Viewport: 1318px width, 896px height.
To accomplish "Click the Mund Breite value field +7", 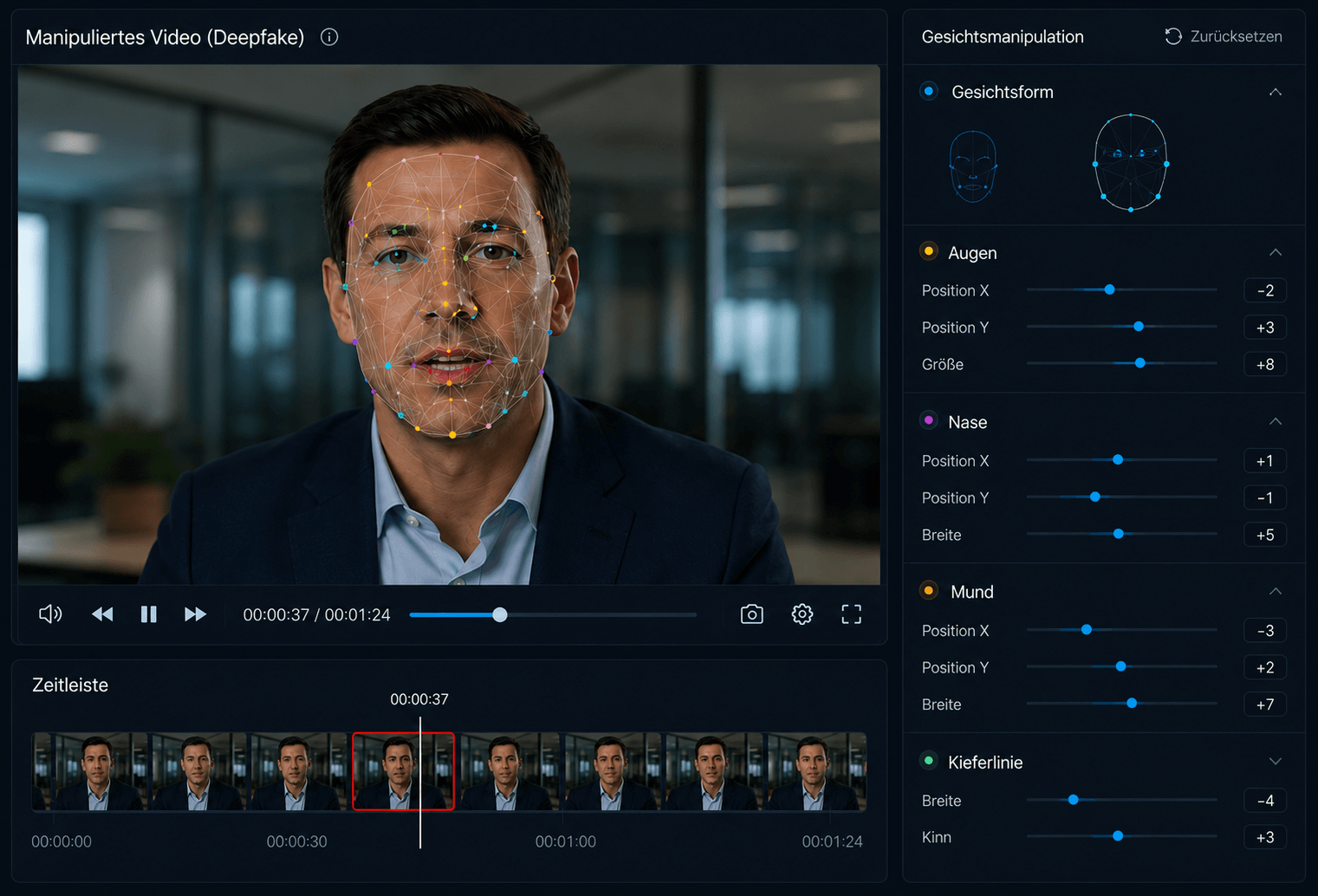I will click(1265, 704).
